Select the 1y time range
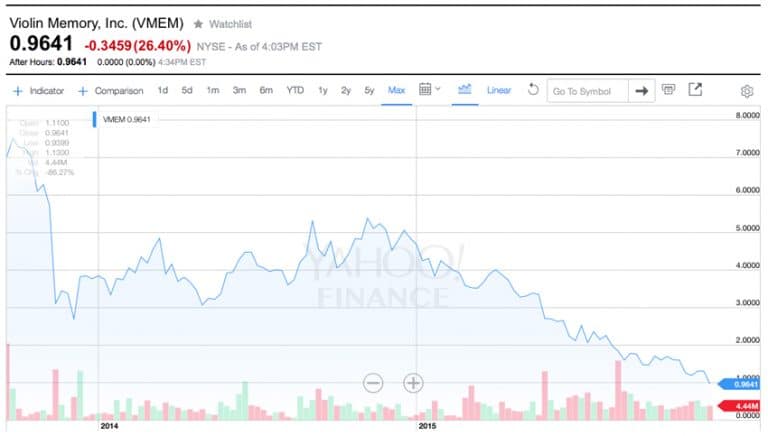This screenshot has width=768, height=436. tap(322, 90)
